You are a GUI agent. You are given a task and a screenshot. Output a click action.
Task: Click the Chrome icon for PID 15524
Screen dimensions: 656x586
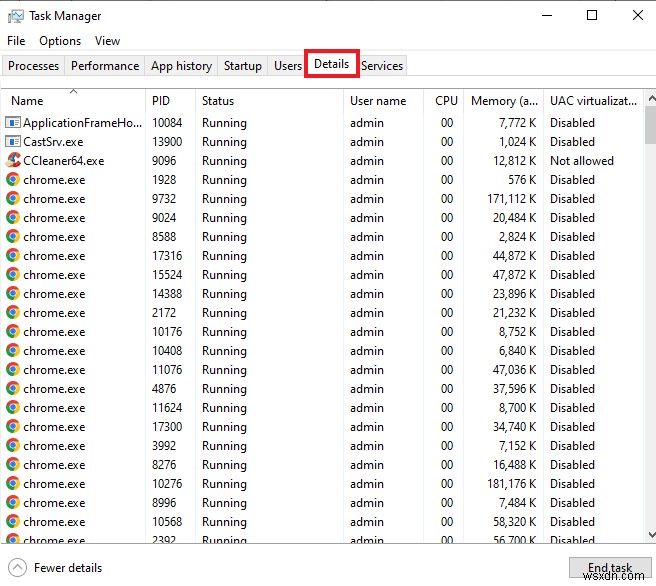tap(13, 275)
